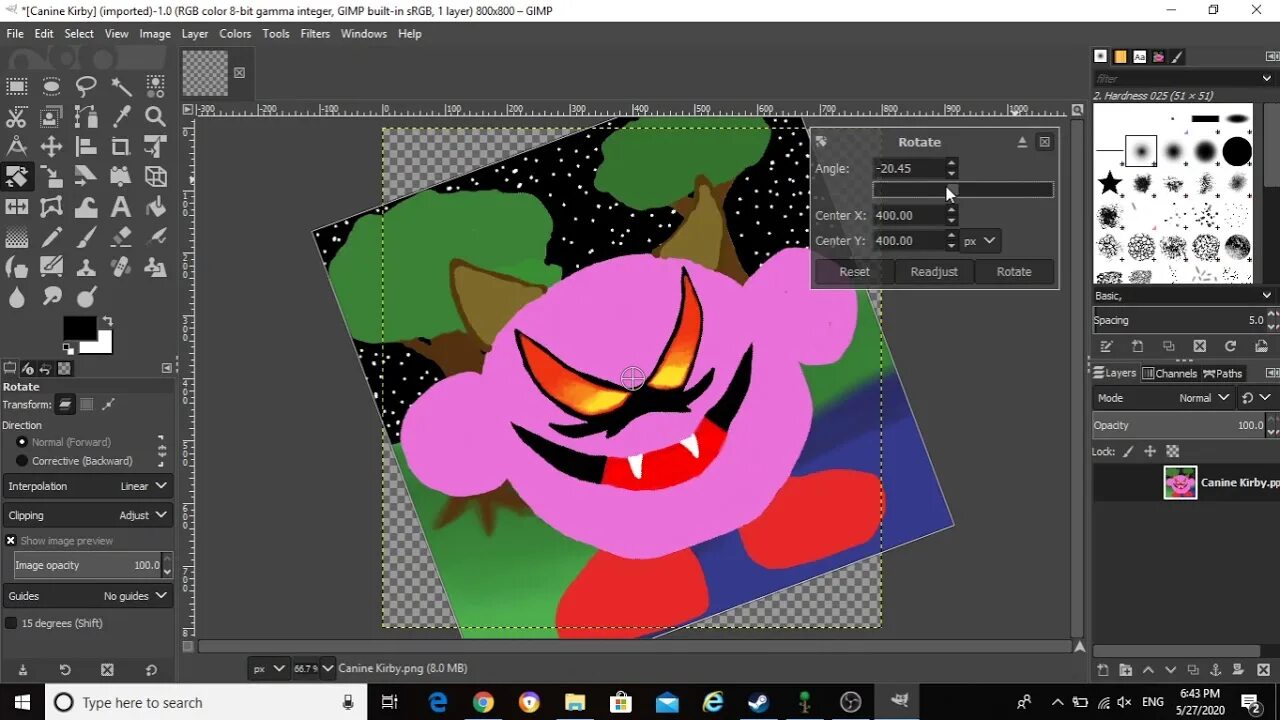
Task: Select the Ellipse Select tool
Action: (x=51, y=86)
